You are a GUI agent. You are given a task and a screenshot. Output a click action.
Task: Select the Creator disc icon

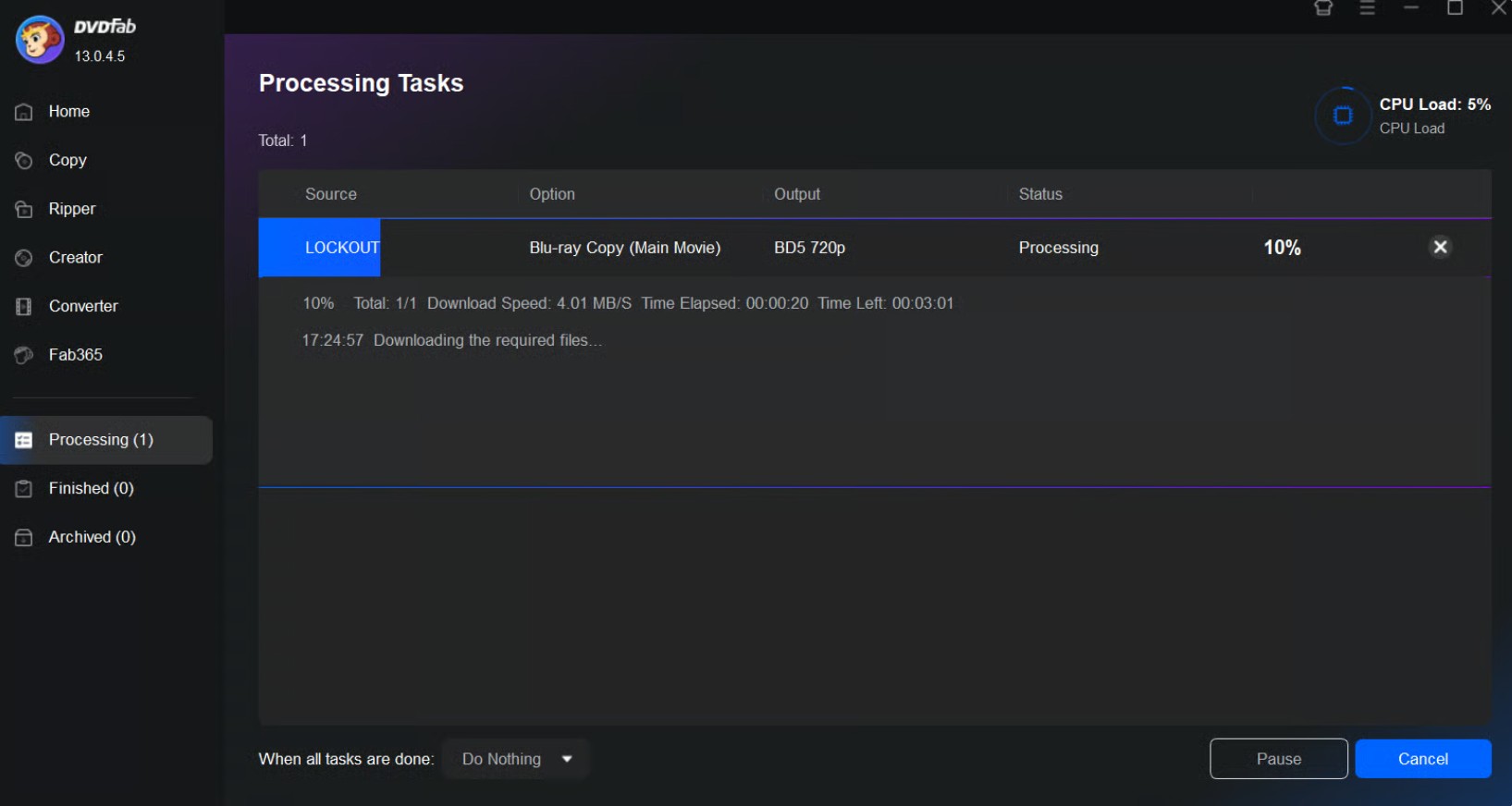(24, 258)
